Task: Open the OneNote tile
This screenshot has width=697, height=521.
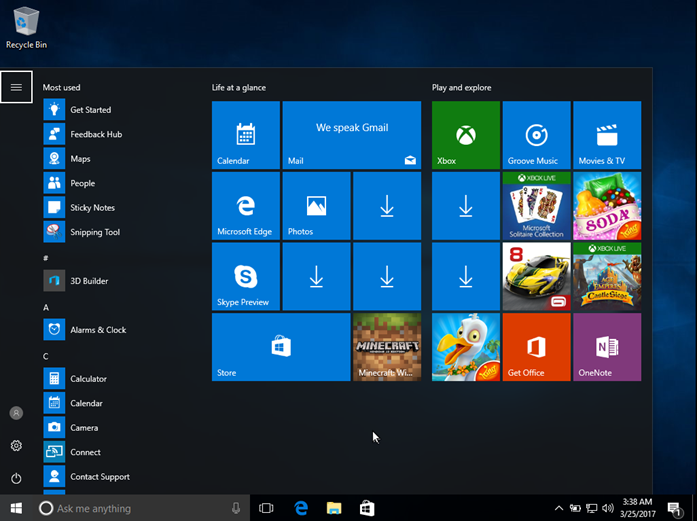Action: (x=607, y=347)
